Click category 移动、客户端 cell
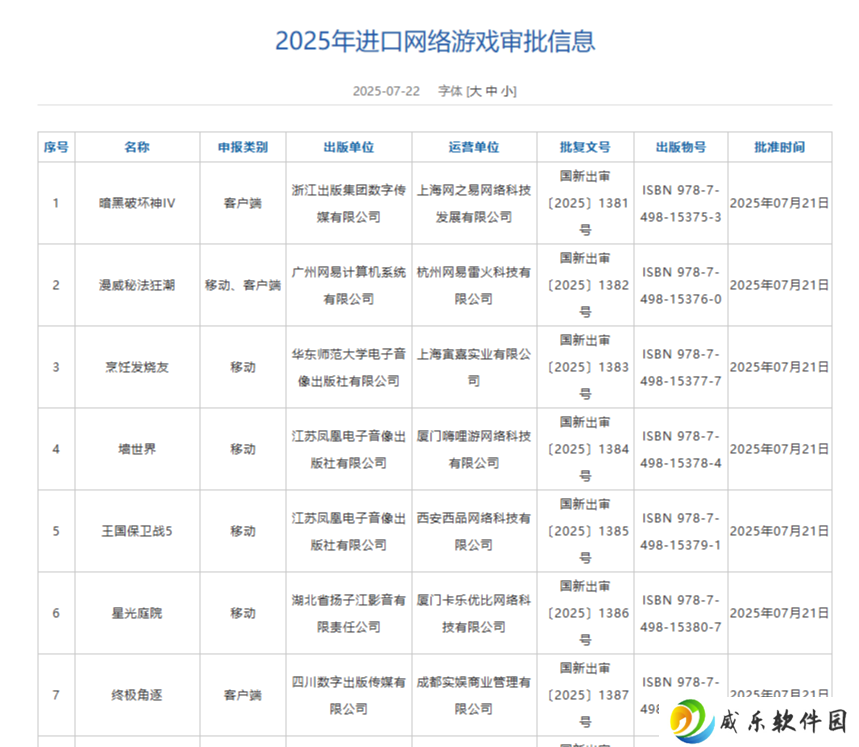859x747 pixels. [x=243, y=285]
